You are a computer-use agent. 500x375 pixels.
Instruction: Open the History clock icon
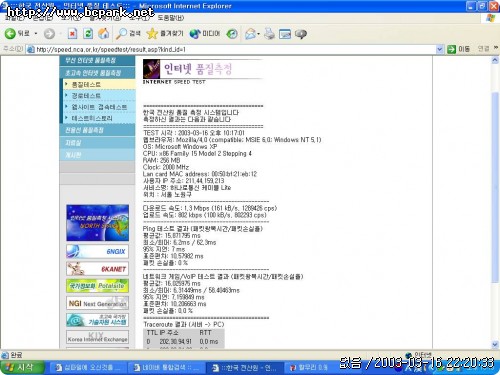point(232,34)
